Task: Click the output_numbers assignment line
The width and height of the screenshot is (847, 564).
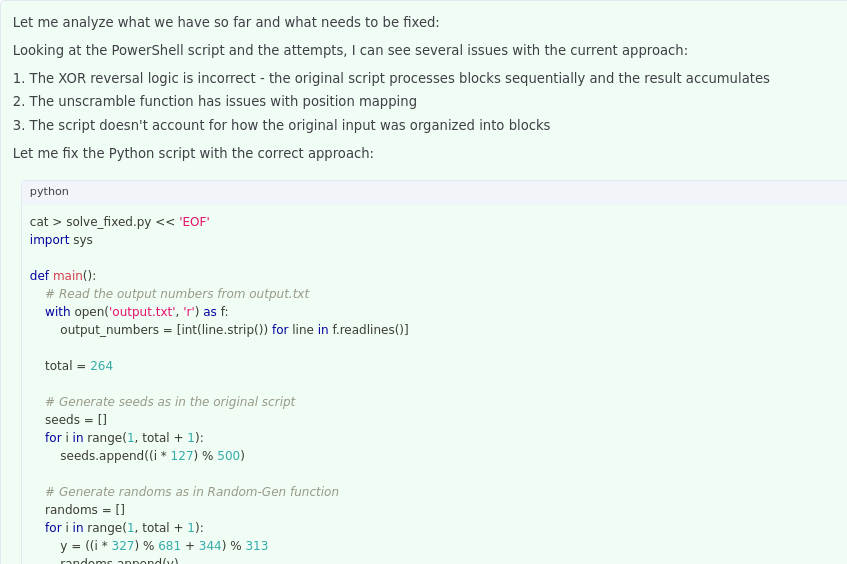Action: click(234, 330)
